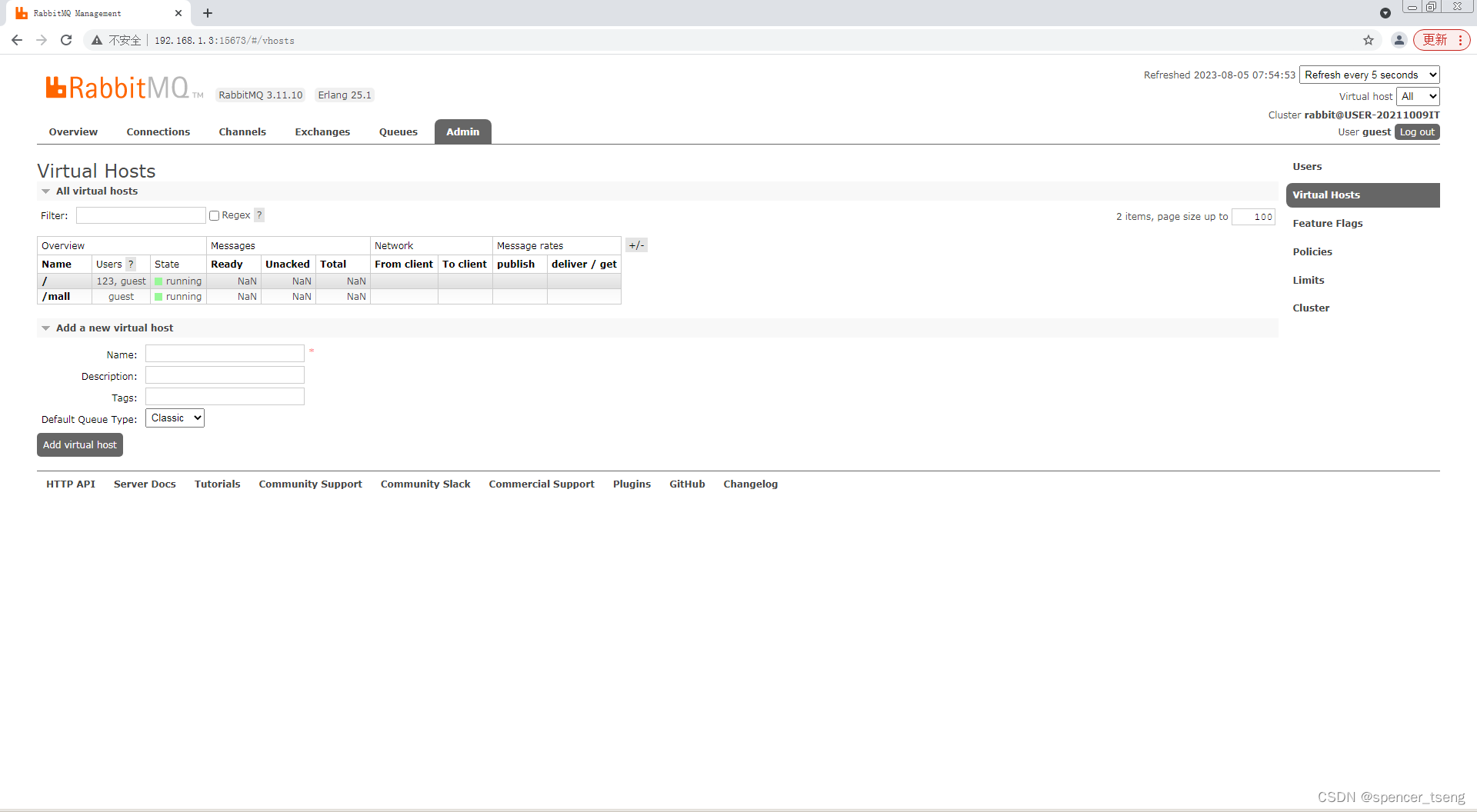This screenshot has height=812, width=1477.
Task: Close the RabbitMQ Management tab
Action: (x=178, y=13)
